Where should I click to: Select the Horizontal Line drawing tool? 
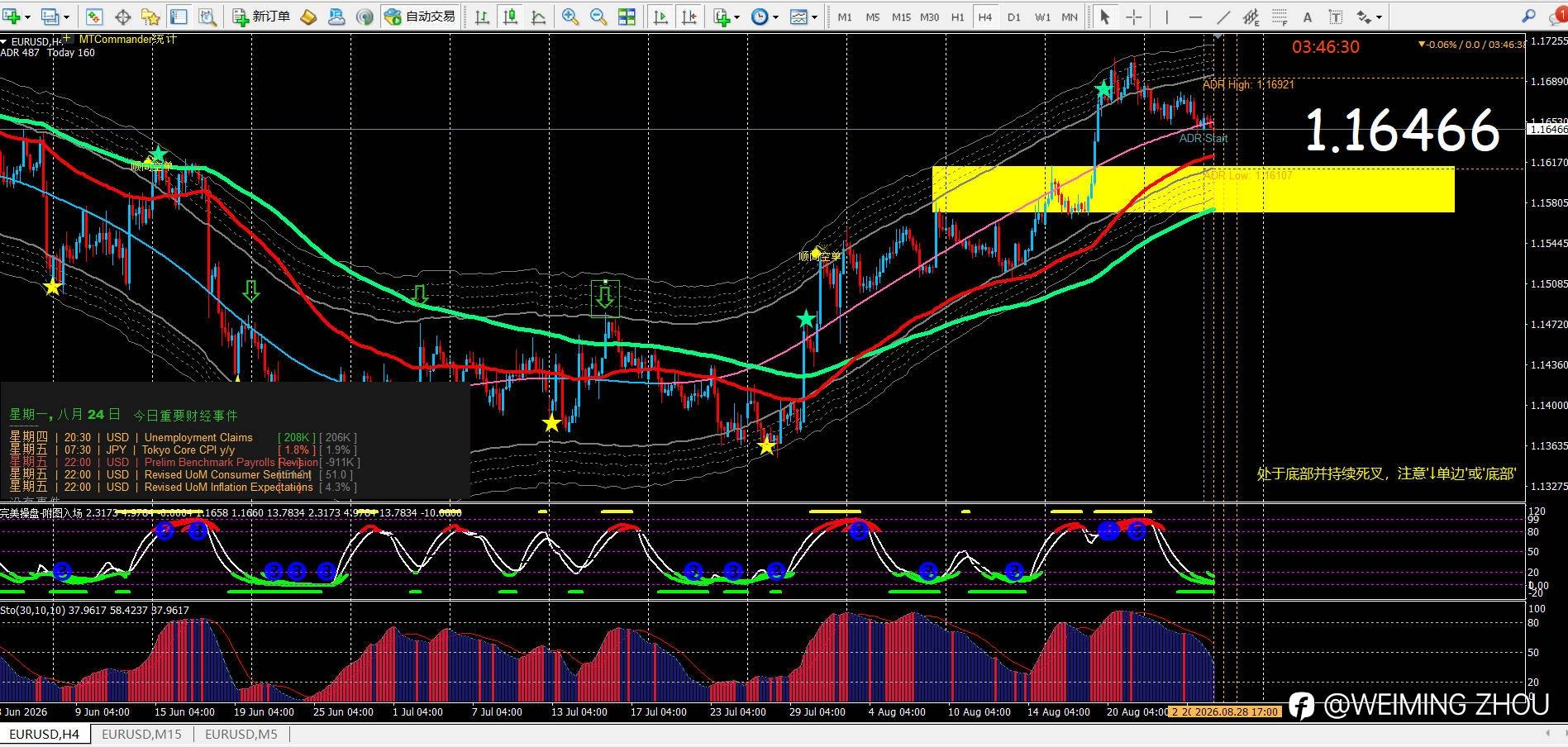tap(1195, 17)
